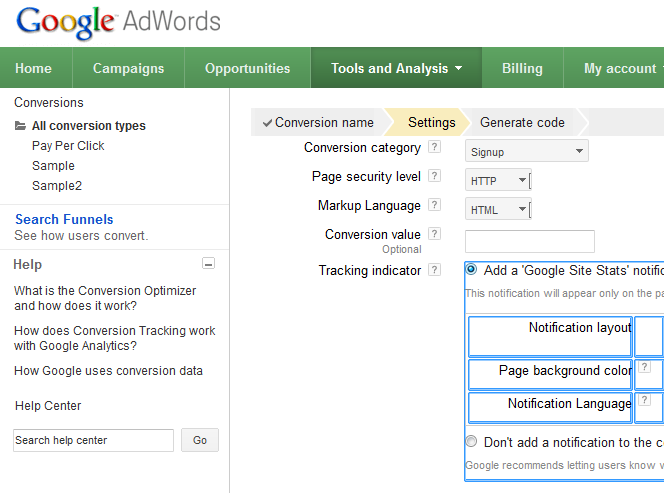
Task: Open help icon for Page background color
Action: pos(644,367)
